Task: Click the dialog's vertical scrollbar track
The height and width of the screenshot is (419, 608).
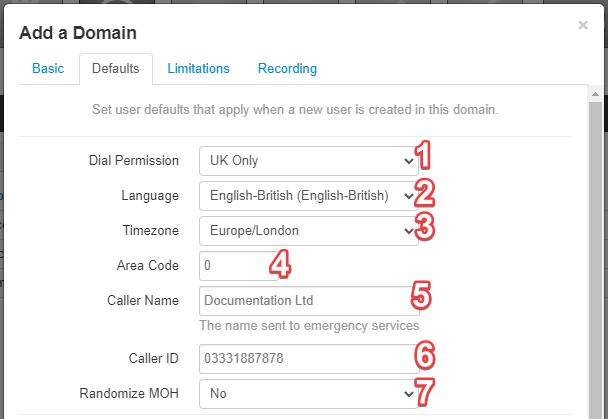Action: coord(595,260)
